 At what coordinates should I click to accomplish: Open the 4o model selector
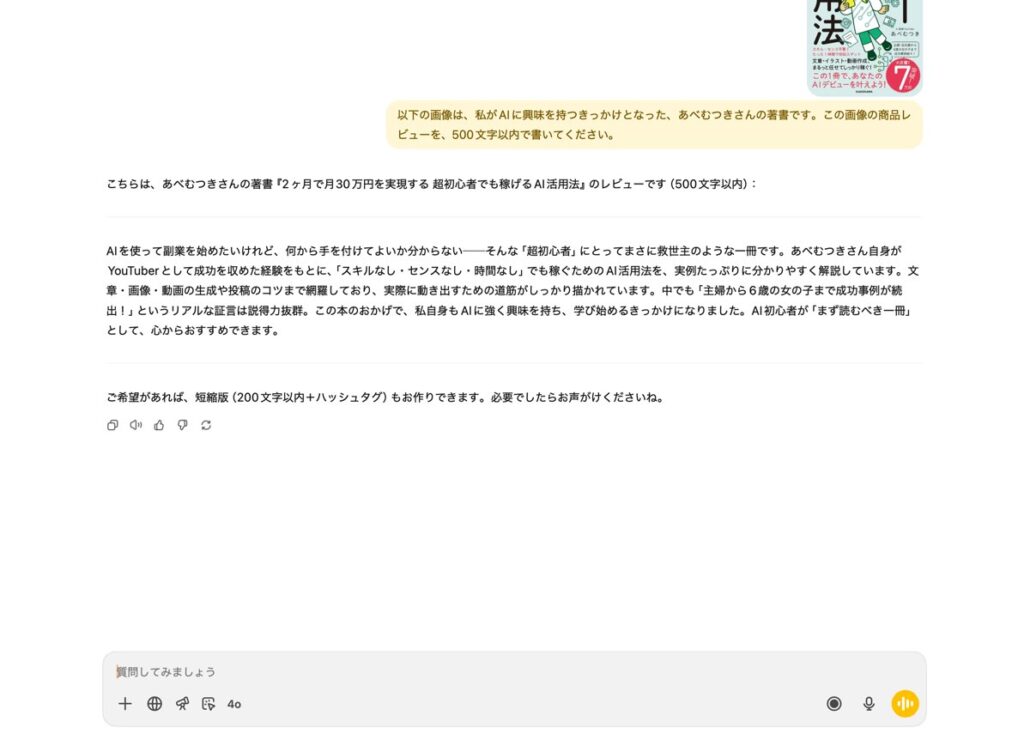point(234,704)
